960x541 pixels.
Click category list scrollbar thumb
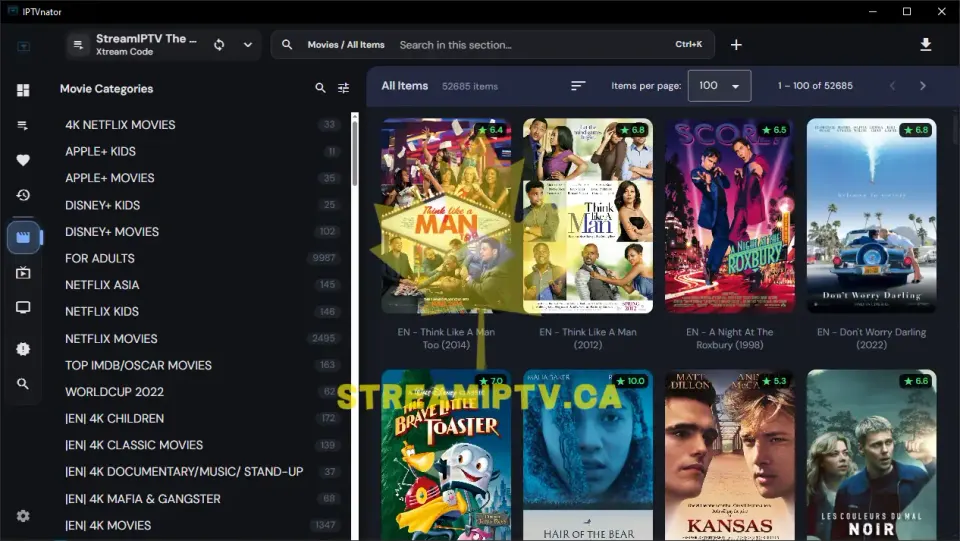point(354,153)
